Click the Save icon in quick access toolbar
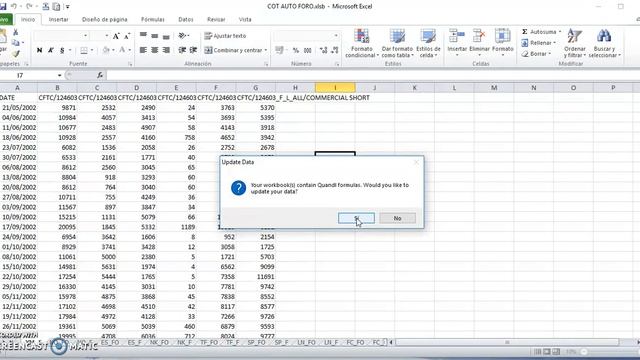This screenshot has width=640, height=360. 3,7
